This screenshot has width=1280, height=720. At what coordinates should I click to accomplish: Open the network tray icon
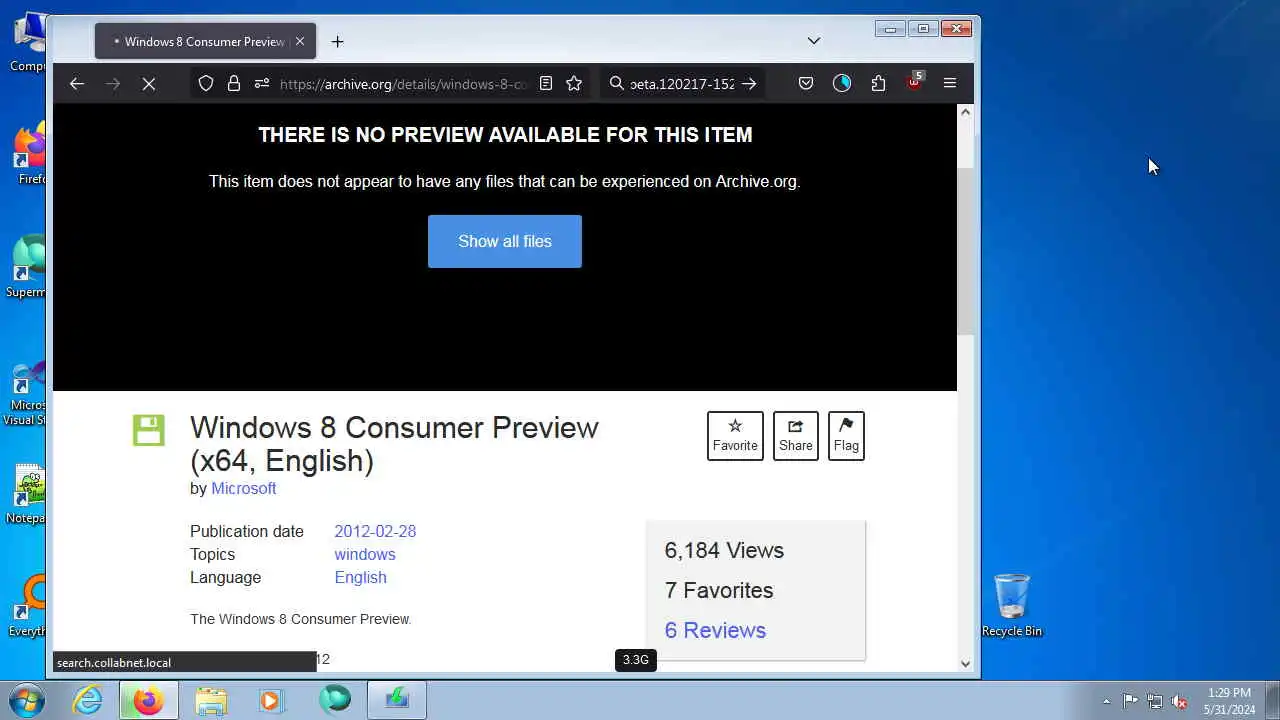tap(1155, 701)
